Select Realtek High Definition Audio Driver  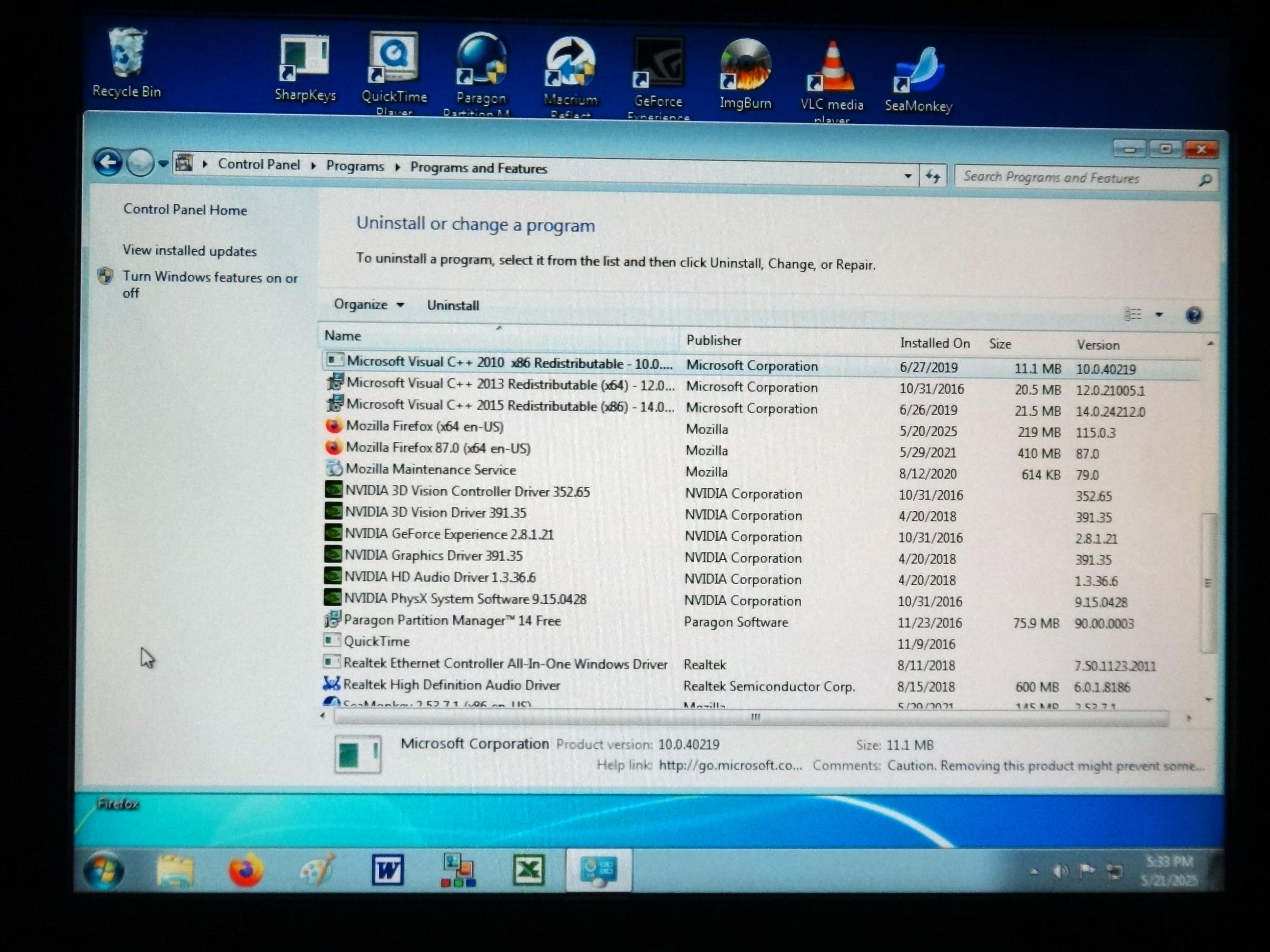click(761, 686)
